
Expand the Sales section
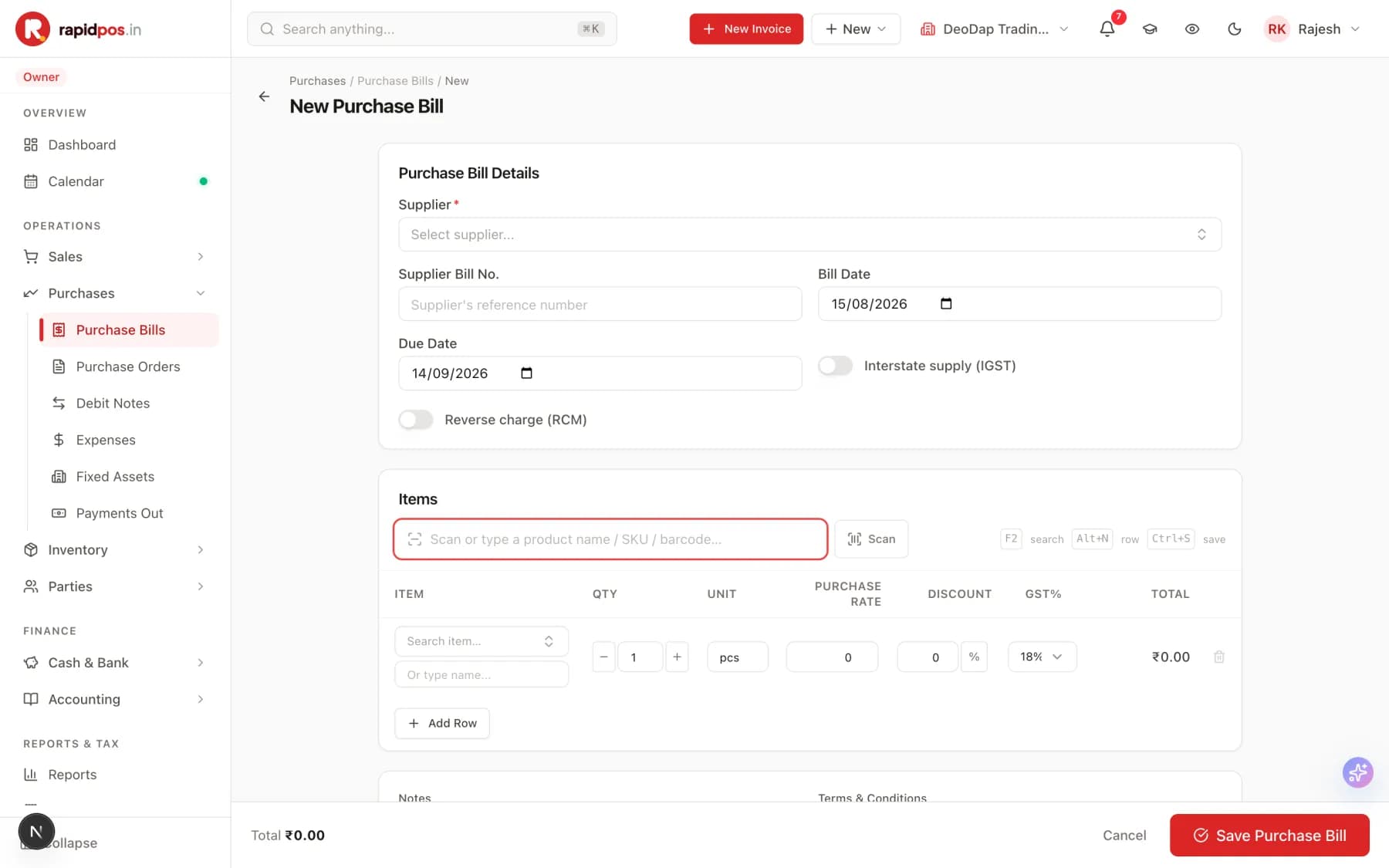(x=116, y=257)
